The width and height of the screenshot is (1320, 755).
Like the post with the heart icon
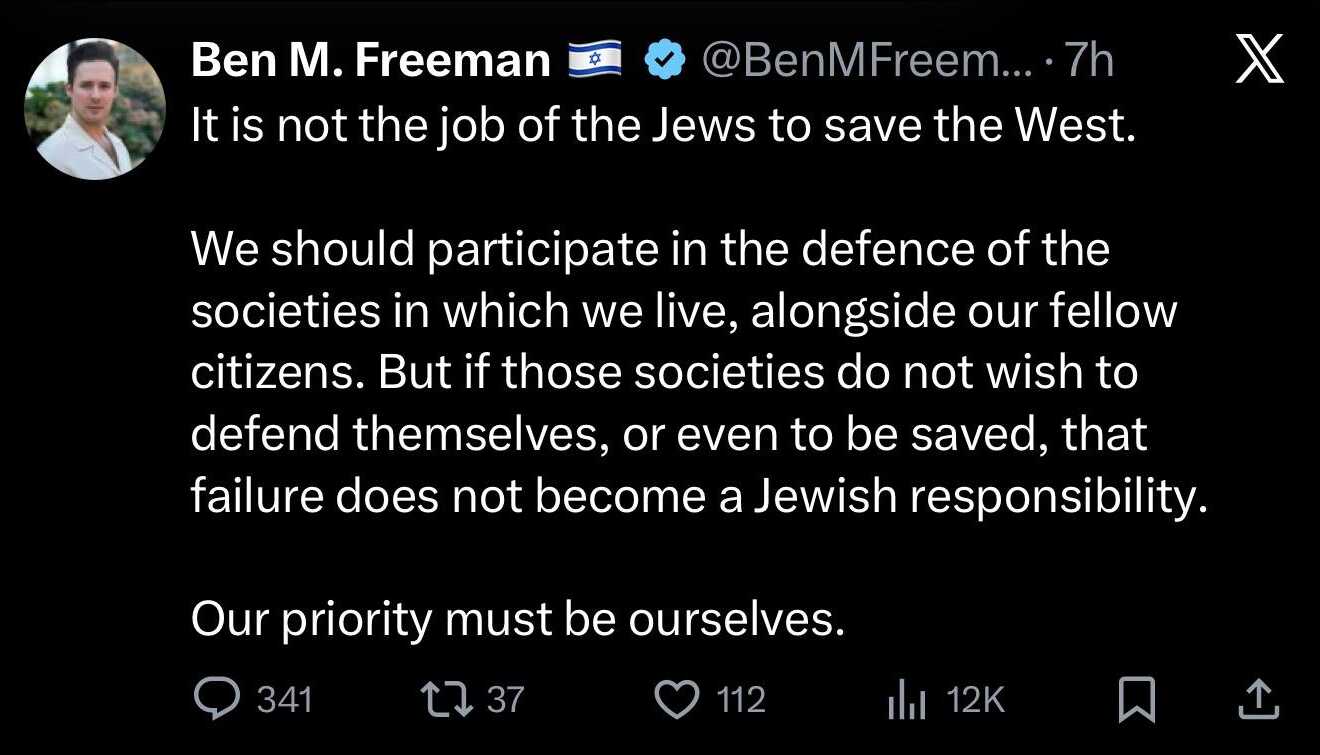click(x=679, y=699)
